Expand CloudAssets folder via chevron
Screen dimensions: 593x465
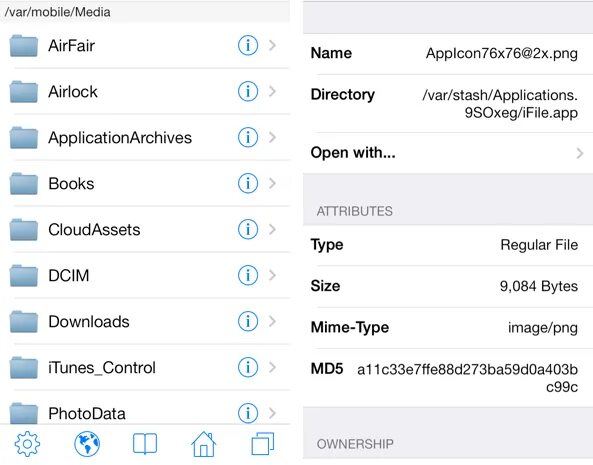tap(272, 229)
